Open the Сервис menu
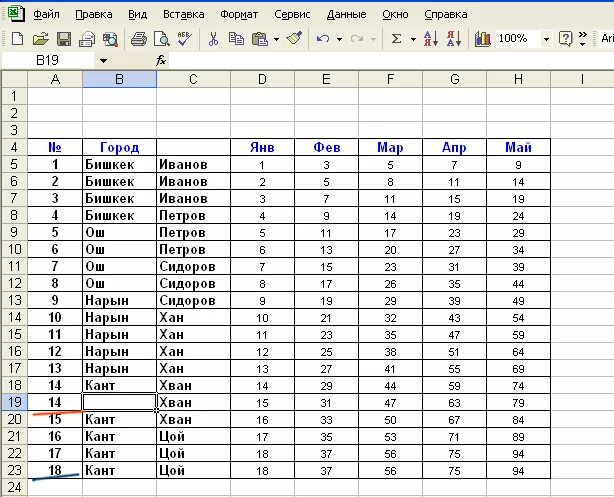614x497 pixels. (292, 14)
